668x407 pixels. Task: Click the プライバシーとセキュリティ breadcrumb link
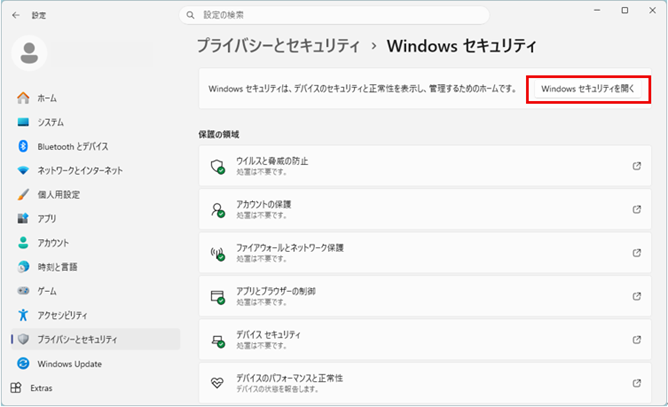pos(277,46)
